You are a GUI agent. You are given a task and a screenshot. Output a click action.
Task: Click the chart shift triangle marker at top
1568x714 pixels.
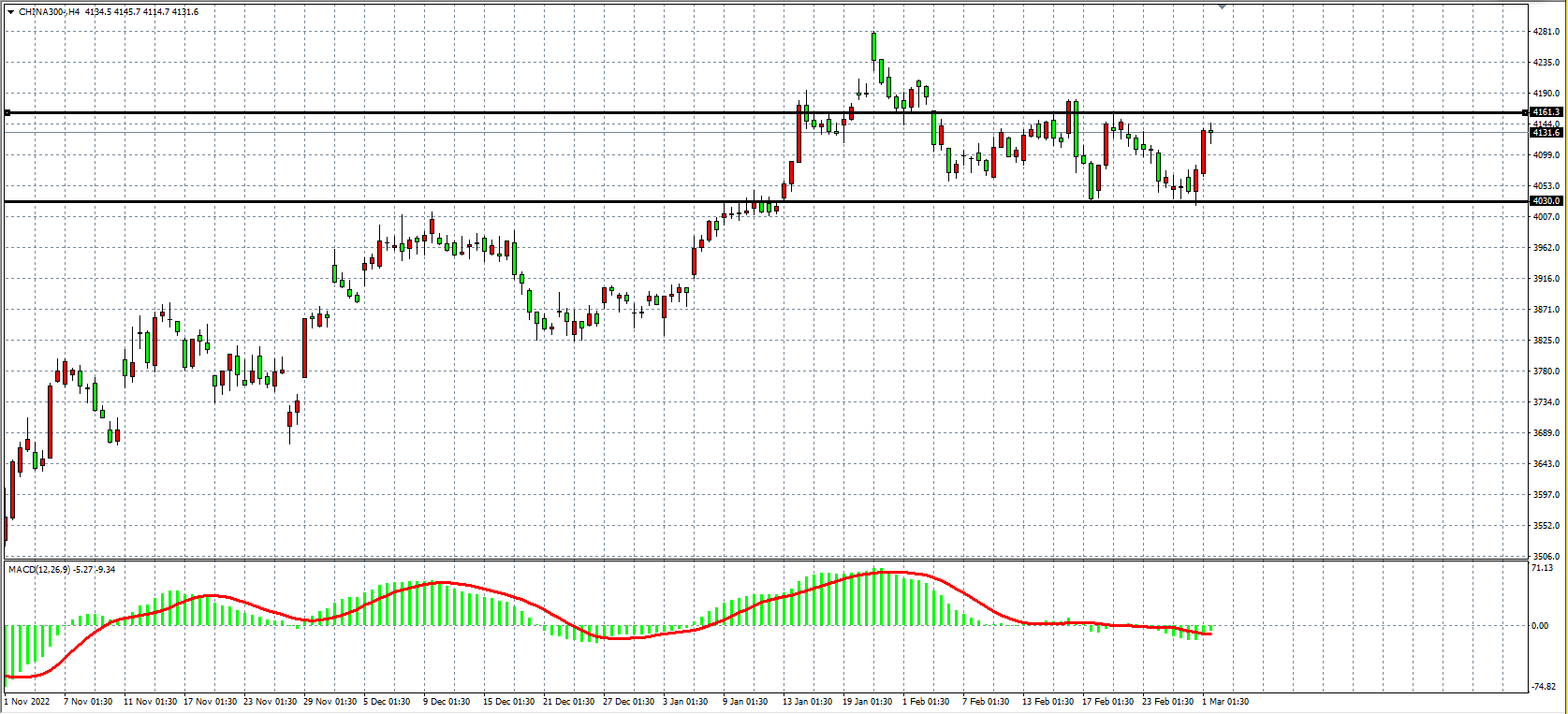[1221, 6]
